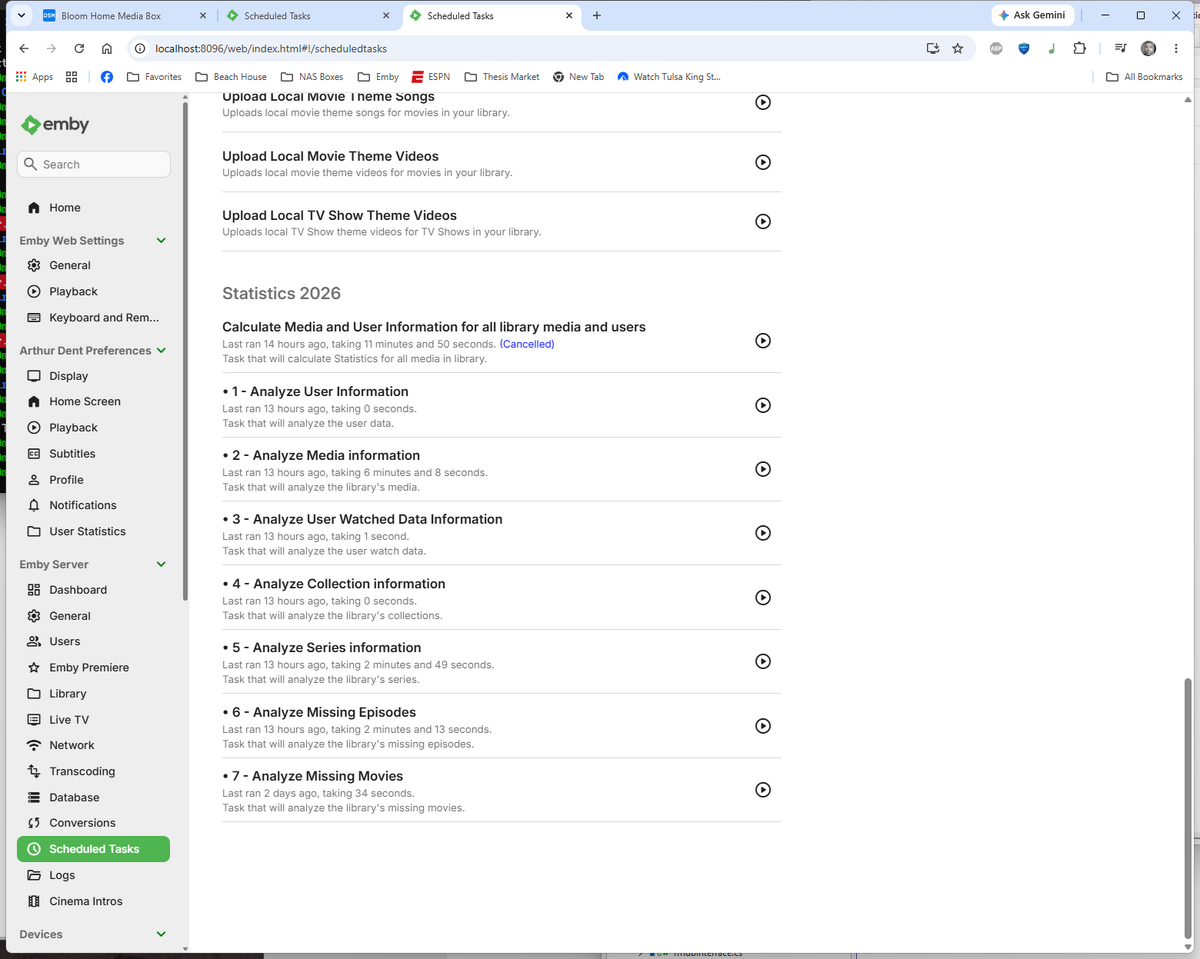Start the Analyze Missing Movies task

(763, 790)
